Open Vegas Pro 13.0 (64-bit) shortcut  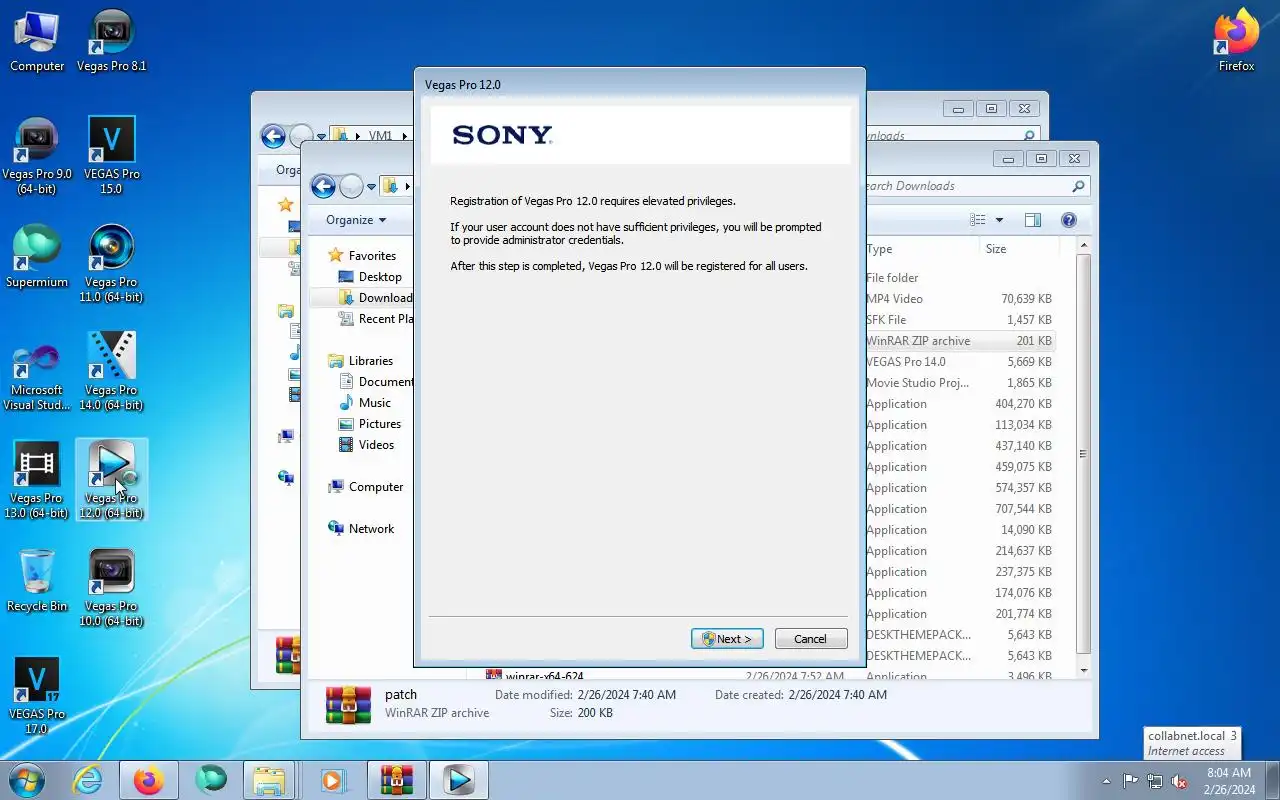point(37,480)
